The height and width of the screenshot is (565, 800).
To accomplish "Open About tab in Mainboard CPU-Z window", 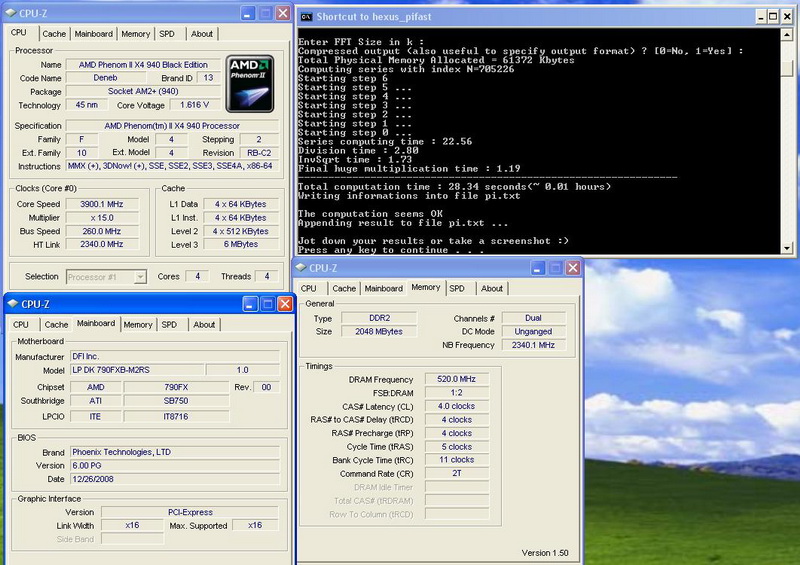I will (204, 325).
